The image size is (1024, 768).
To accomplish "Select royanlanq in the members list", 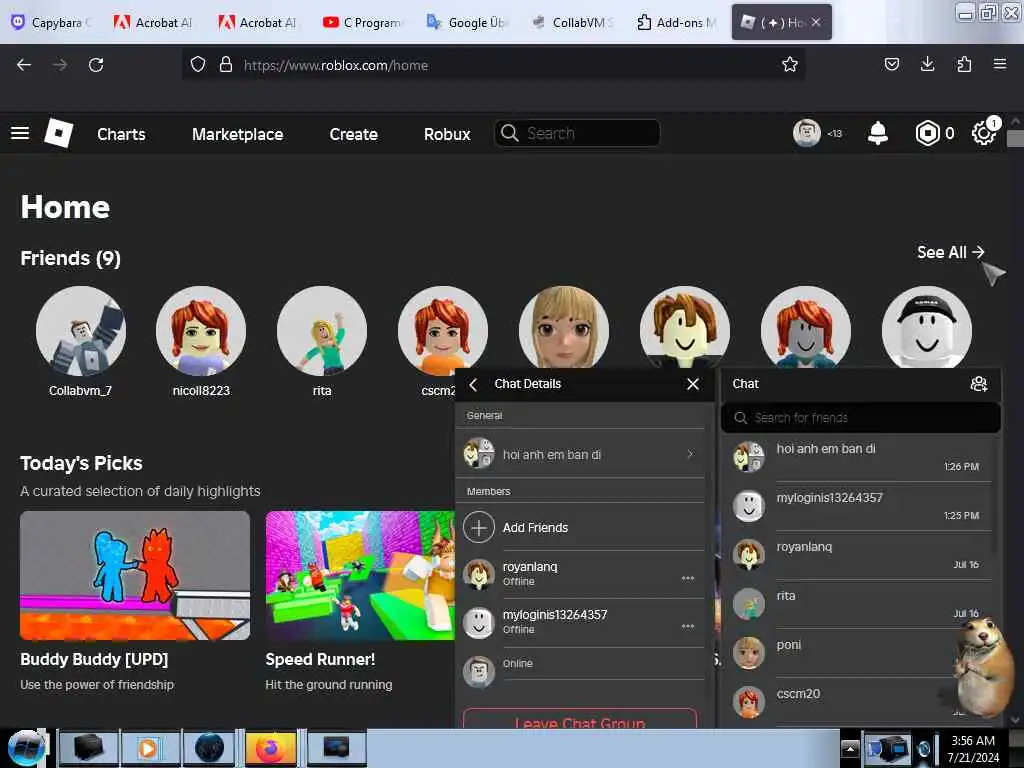I will (x=580, y=574).
